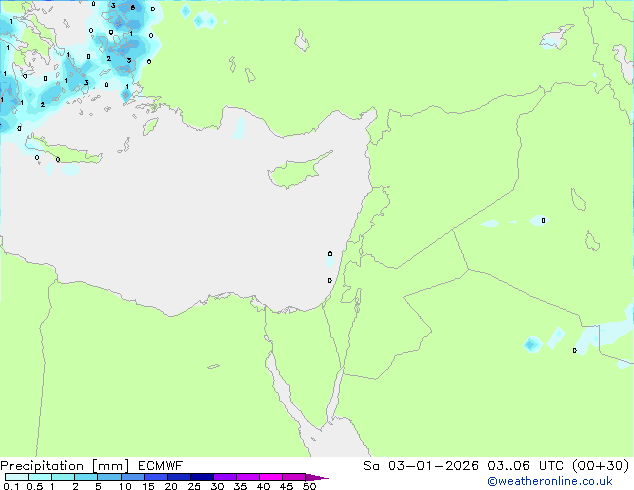Select the 0.1–0.5 mm palest legend swatch
This screenshot has width=634, height=490.
(17, 477)
